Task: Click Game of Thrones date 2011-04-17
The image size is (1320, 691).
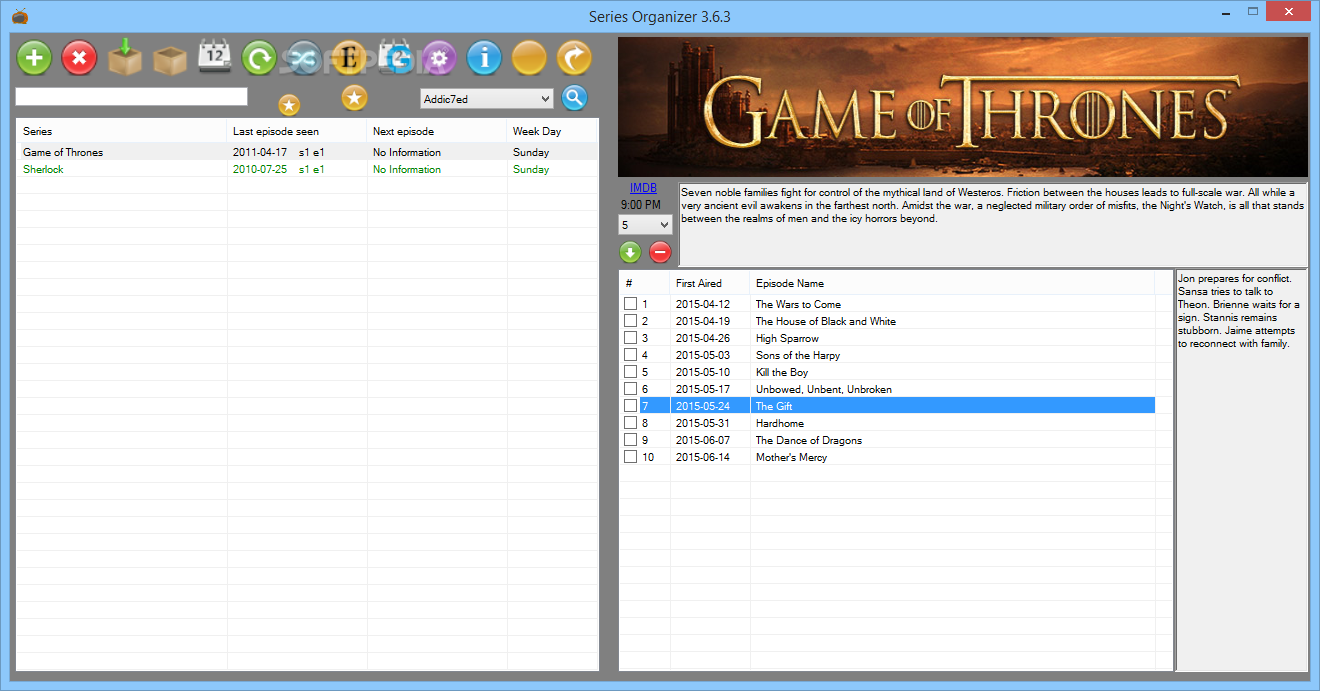Action: click(x=260, y=152)
